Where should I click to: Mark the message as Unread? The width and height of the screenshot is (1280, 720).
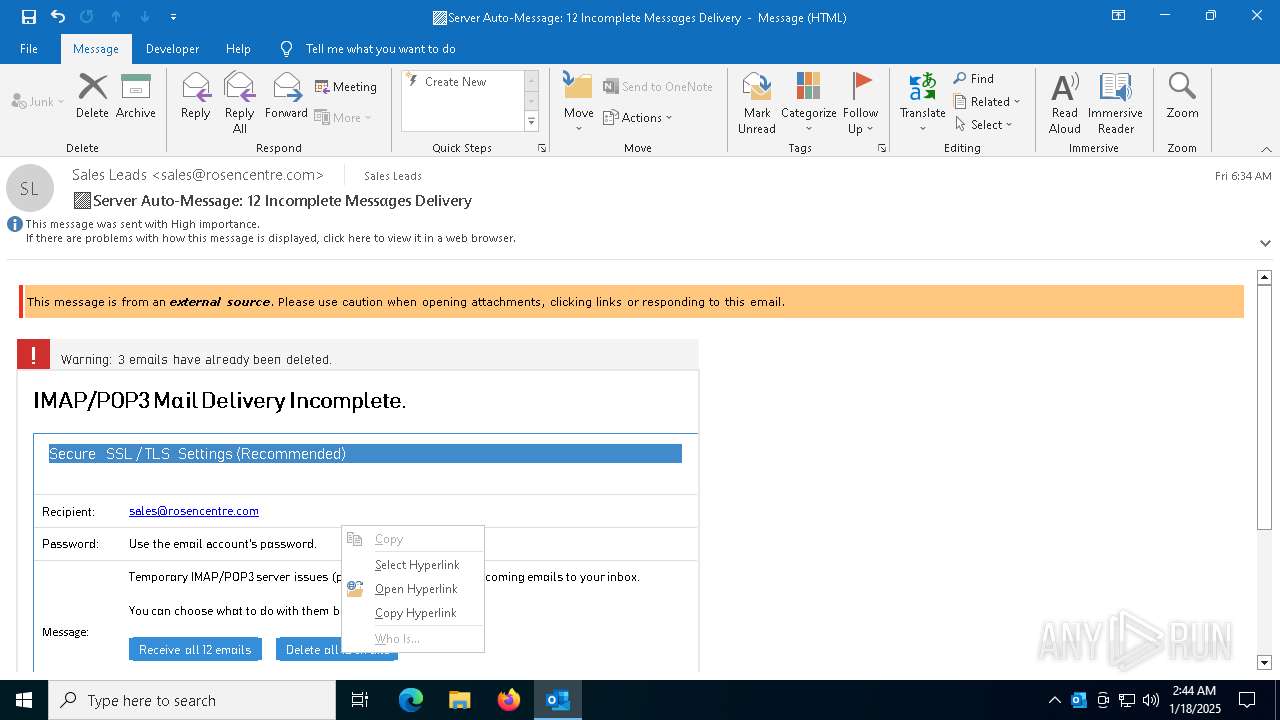(757, 103)
